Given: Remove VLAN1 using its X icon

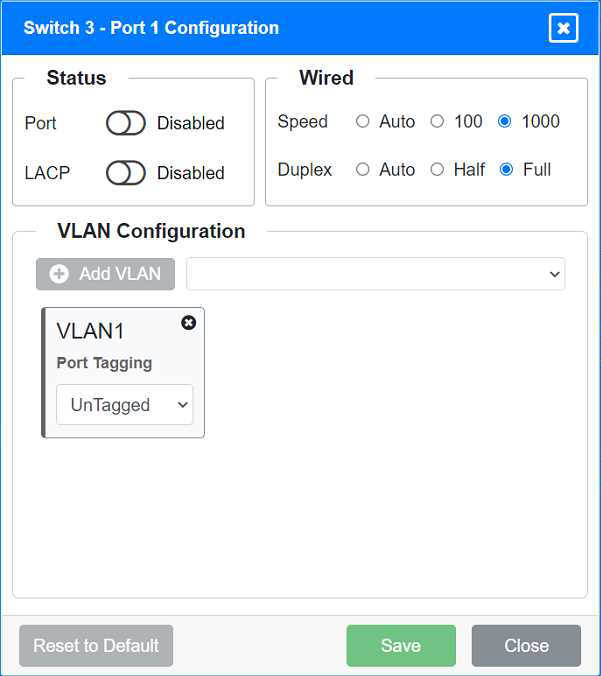Looking at the screenshot, I should click(188, 323).
